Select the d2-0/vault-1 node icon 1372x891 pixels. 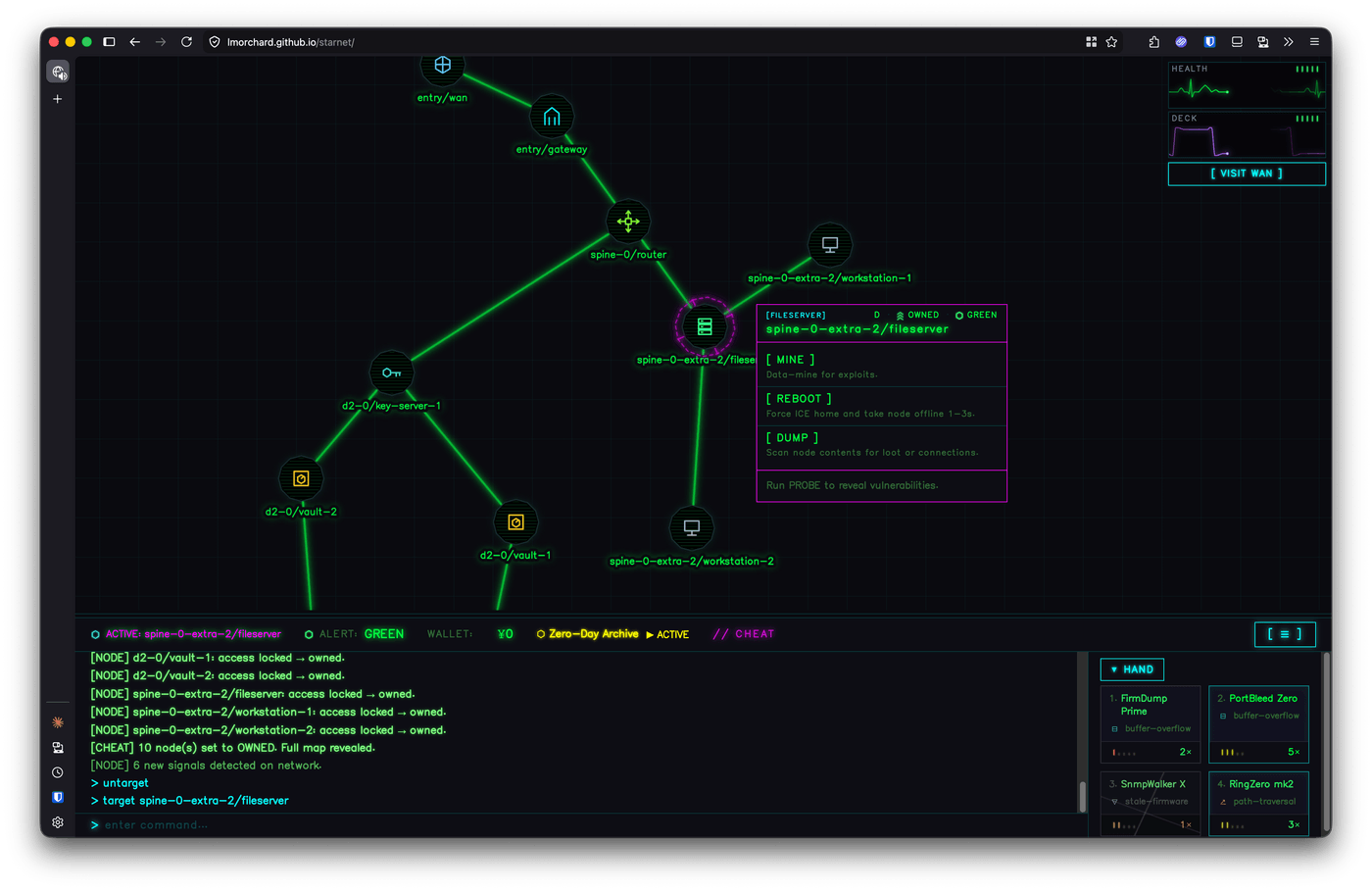(515, 522)
